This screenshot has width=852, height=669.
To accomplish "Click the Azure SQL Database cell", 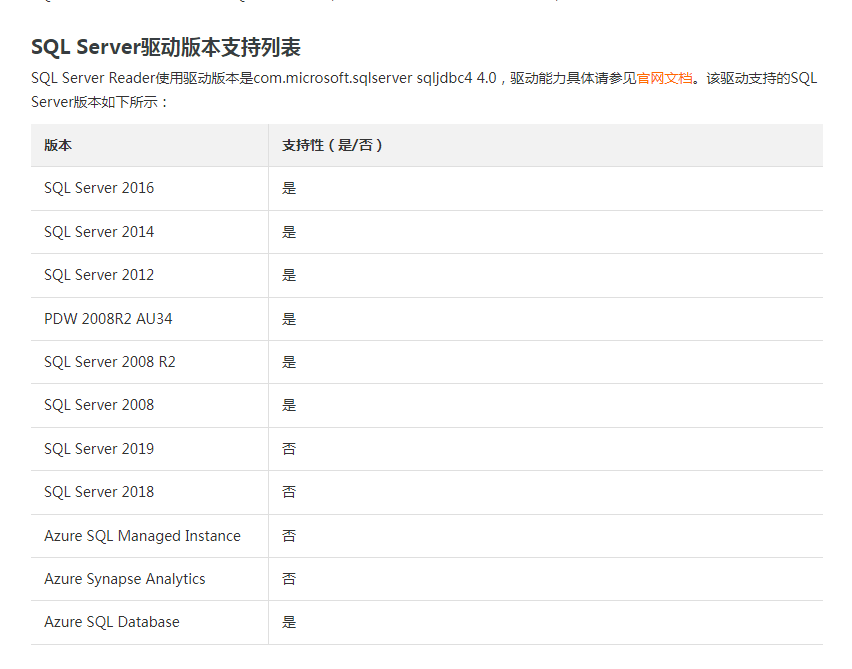I will tap(112, 622).
